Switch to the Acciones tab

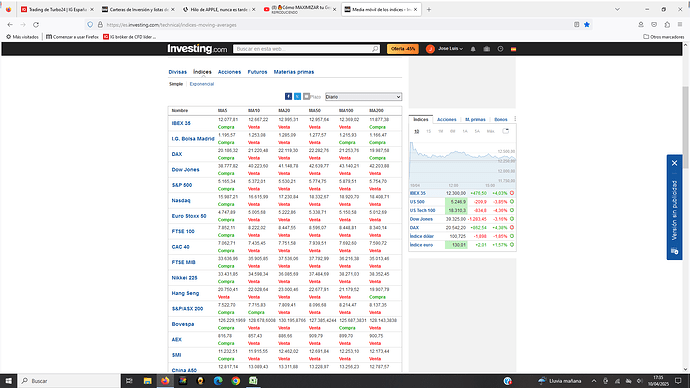coord(229,72)
